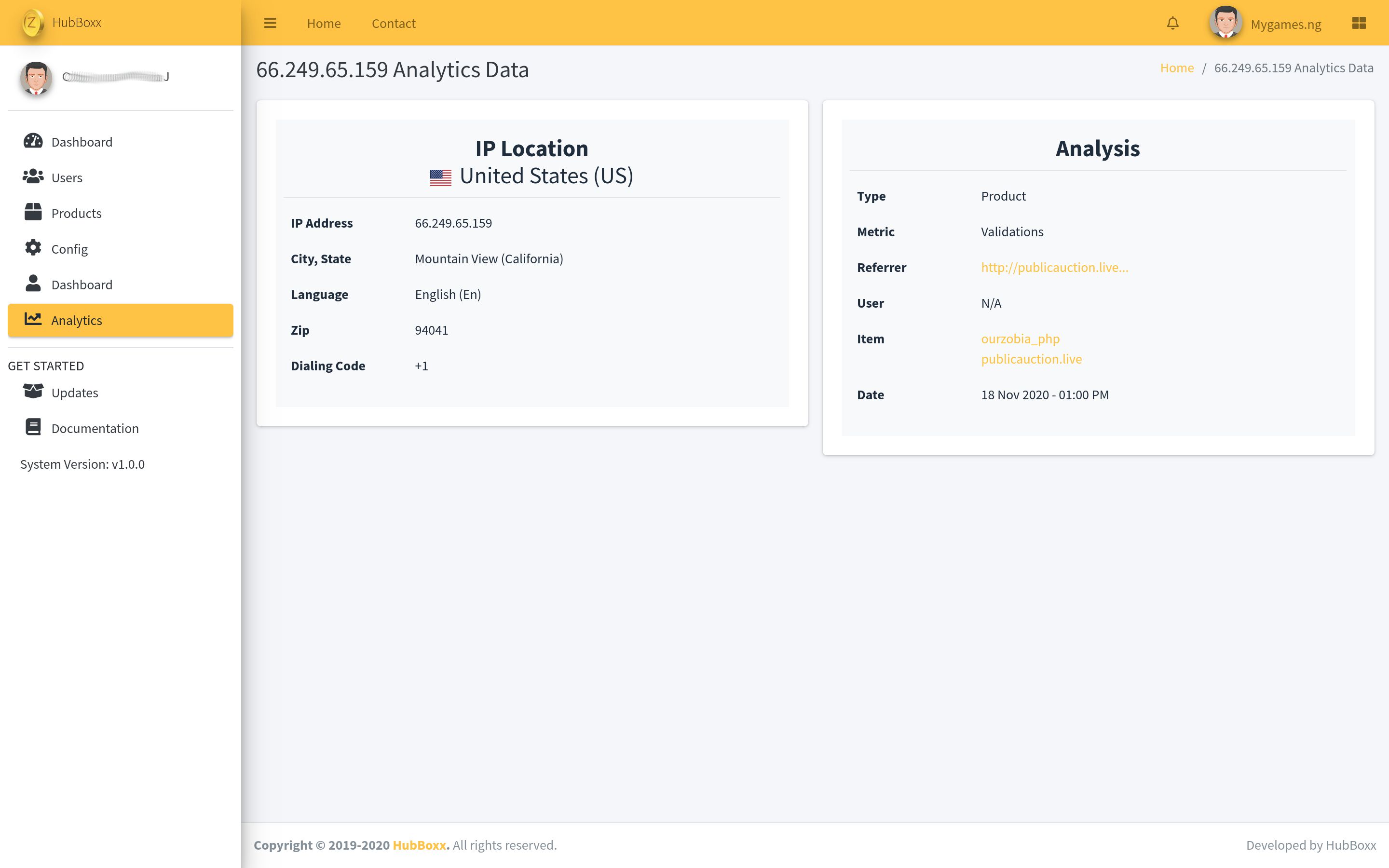Open Contact in the top navigation
The height and width of the screenshot is (868, 1389).
393,24
